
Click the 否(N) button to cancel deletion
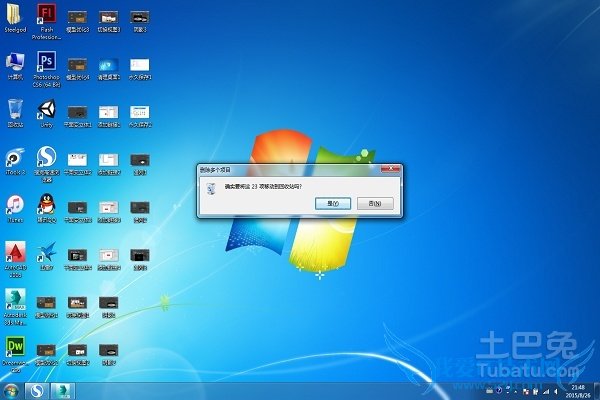tap(375, 203)
